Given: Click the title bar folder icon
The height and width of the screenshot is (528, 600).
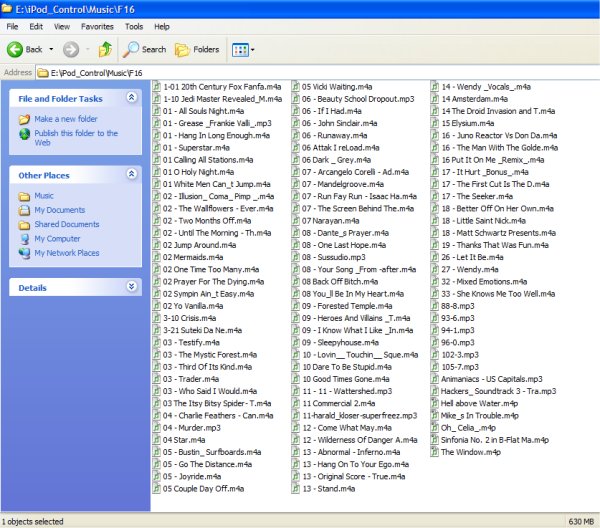Looking at the screenshot, I should coord(7,8).
